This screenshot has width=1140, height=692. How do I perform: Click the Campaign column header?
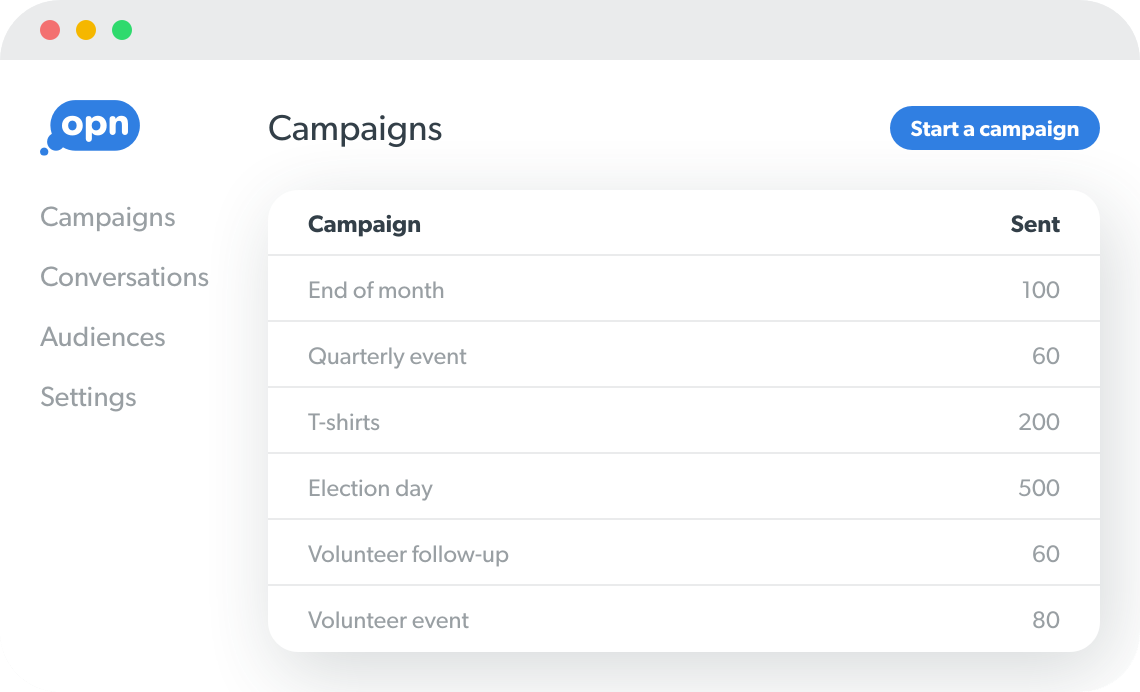pos(364,224)
